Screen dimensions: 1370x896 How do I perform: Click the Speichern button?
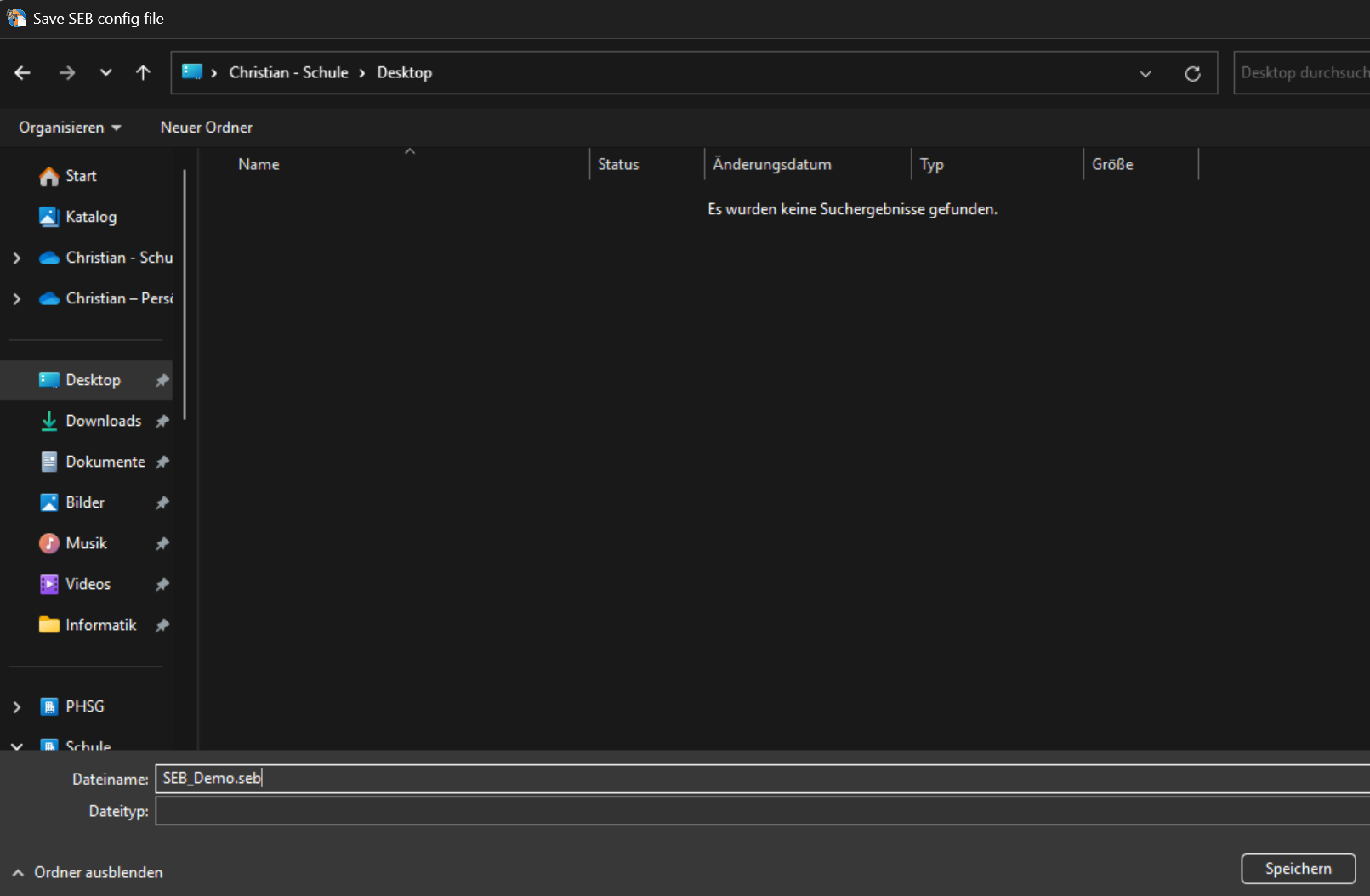pyautogui.click(x=1298, y=868)
